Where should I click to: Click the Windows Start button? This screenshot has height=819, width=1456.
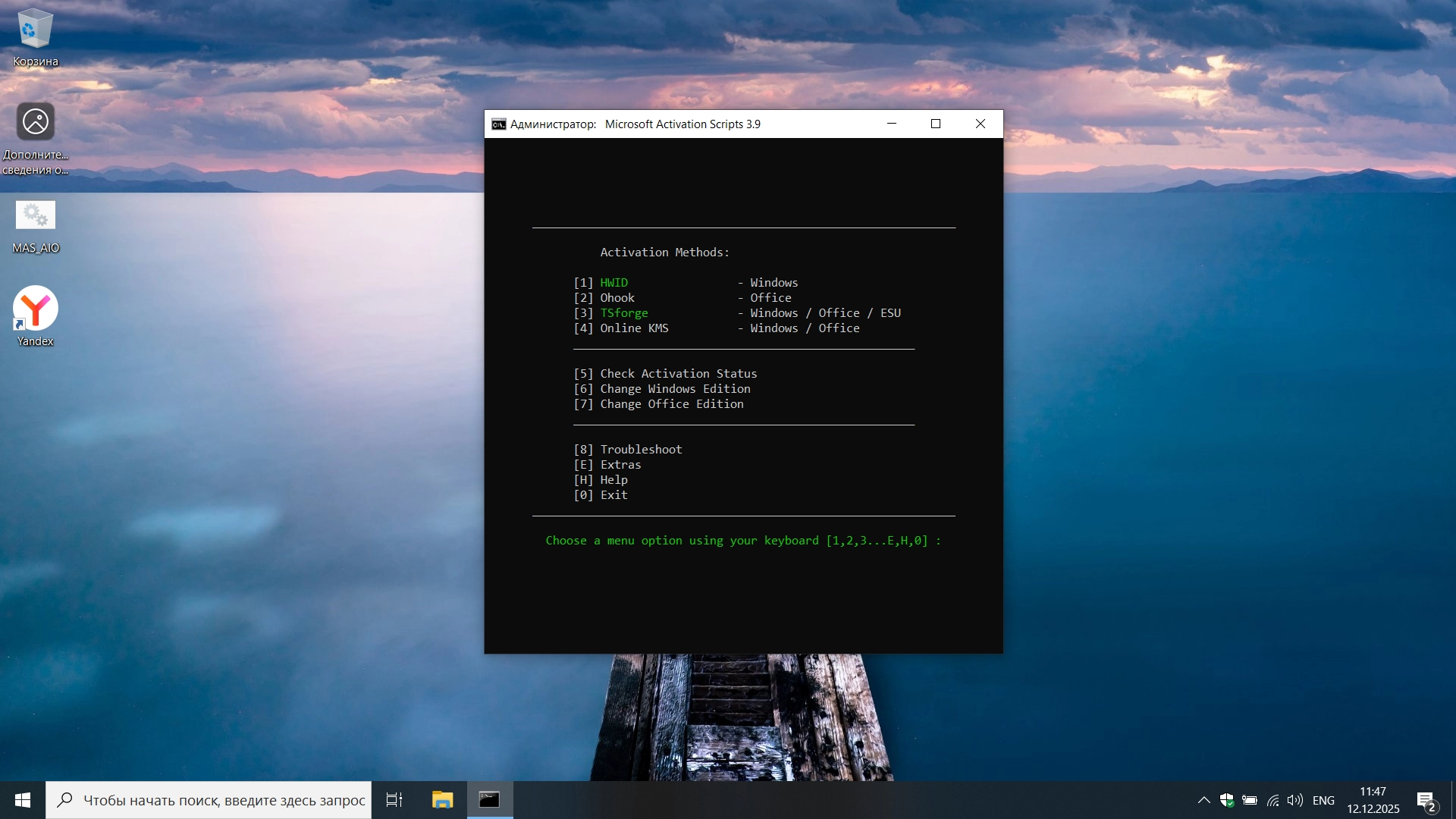click(23, 800)
